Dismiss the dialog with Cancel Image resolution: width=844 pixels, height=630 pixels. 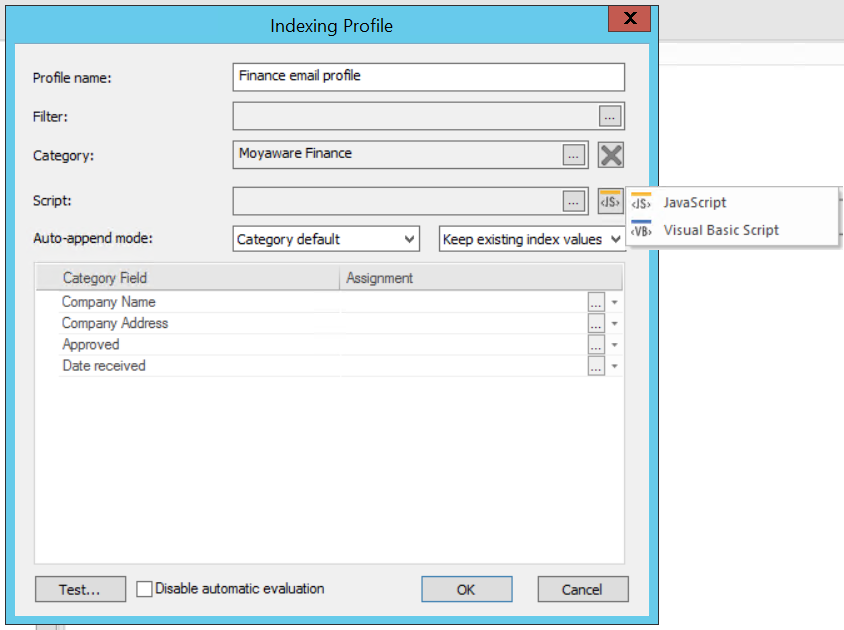[x=582, y=589]
